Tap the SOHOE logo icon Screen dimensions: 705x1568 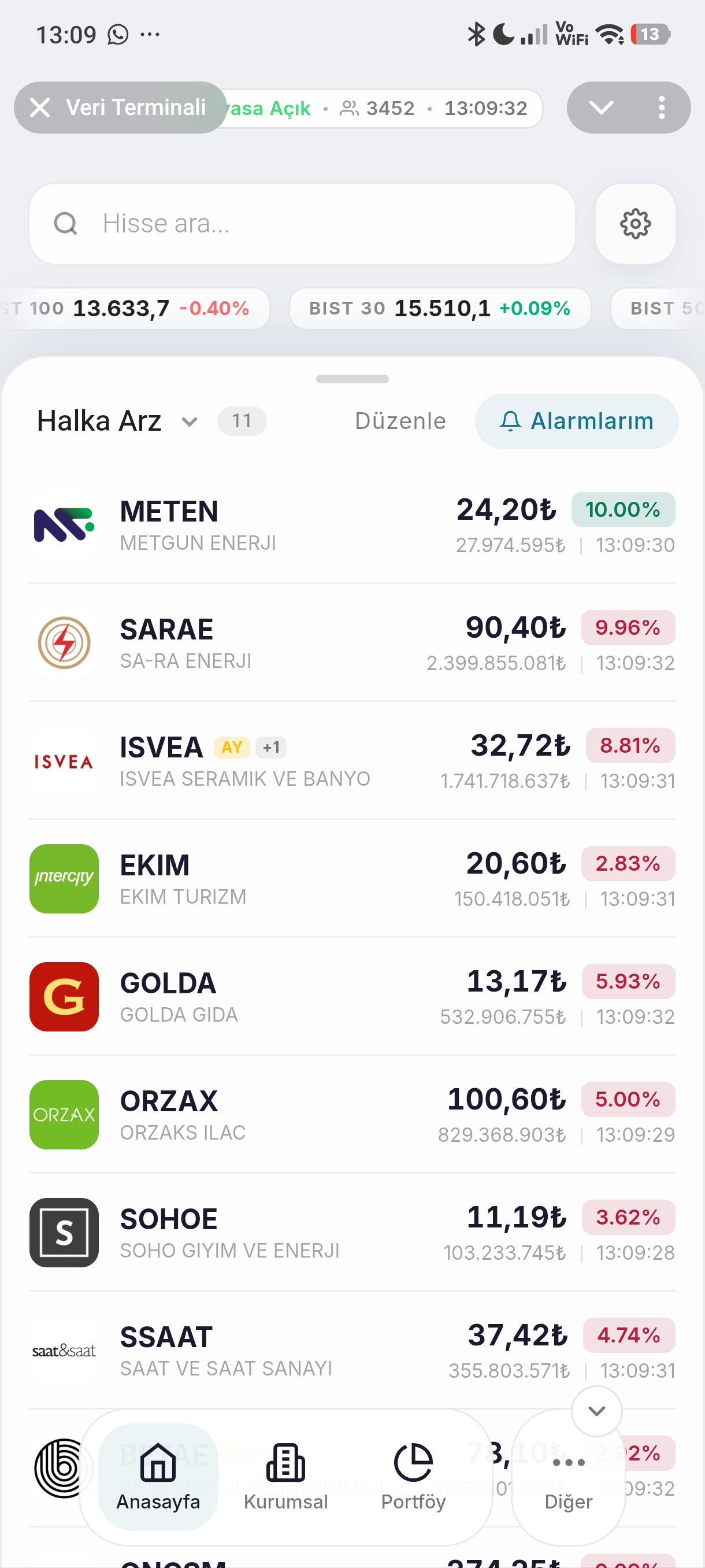(64, 1233)
